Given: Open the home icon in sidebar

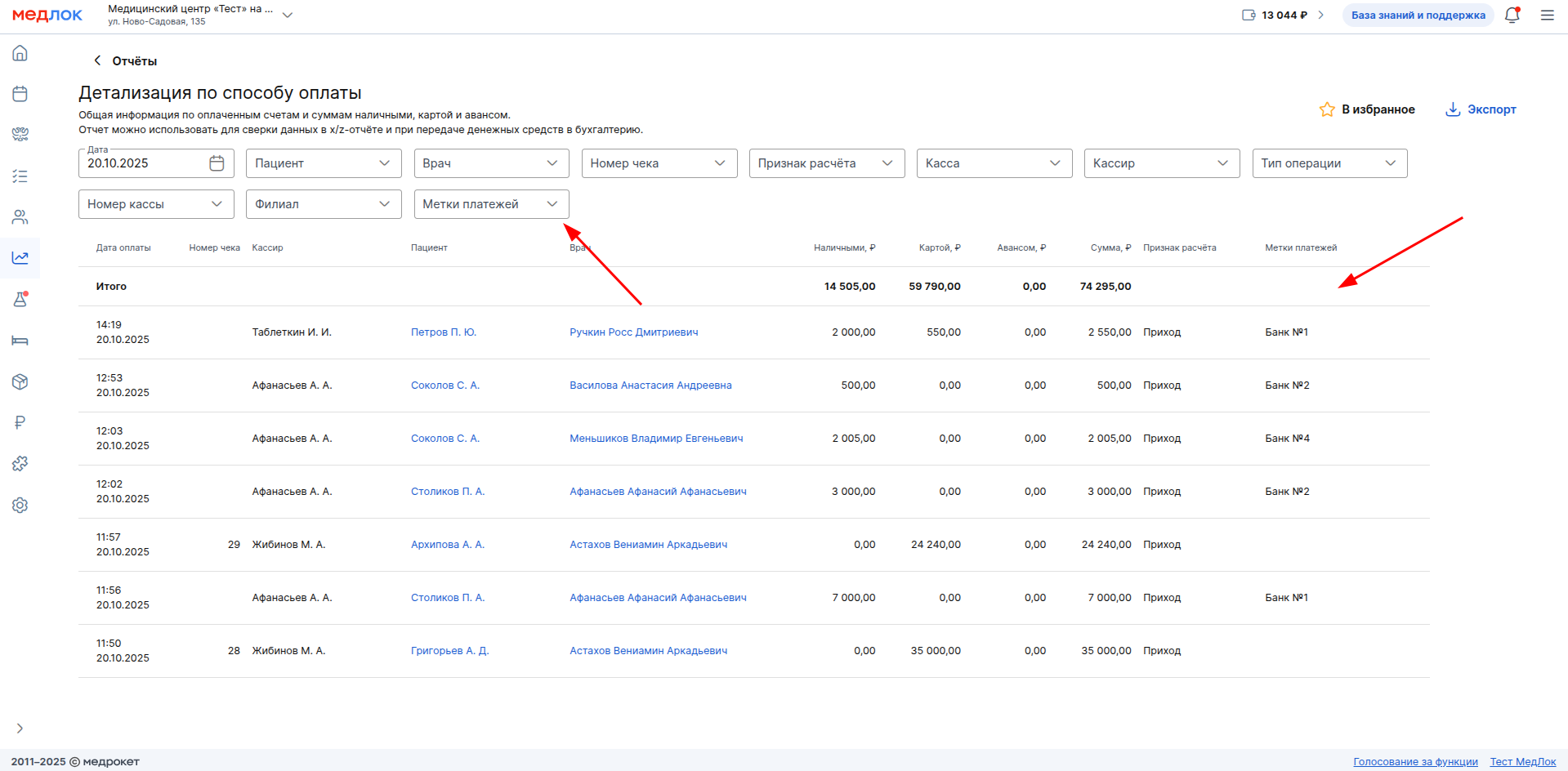Looking at the screenshot, I should (x=20, y=54).
